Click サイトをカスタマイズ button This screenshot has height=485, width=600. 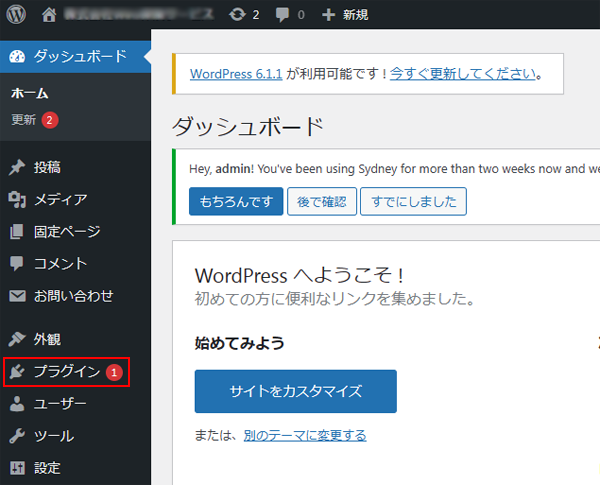(x=295, y=391)
